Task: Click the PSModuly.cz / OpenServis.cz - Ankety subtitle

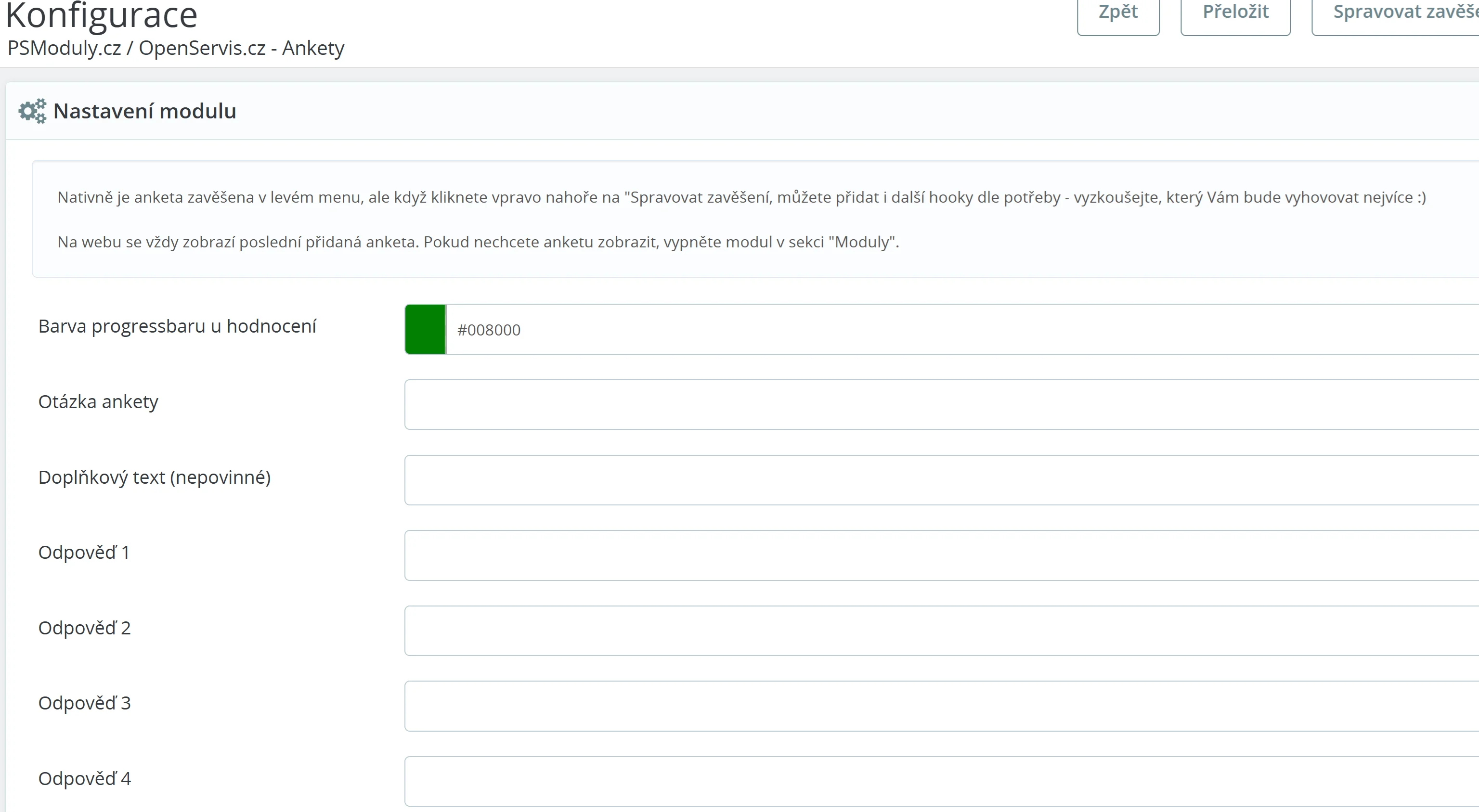Action: [x=176, y=48]
